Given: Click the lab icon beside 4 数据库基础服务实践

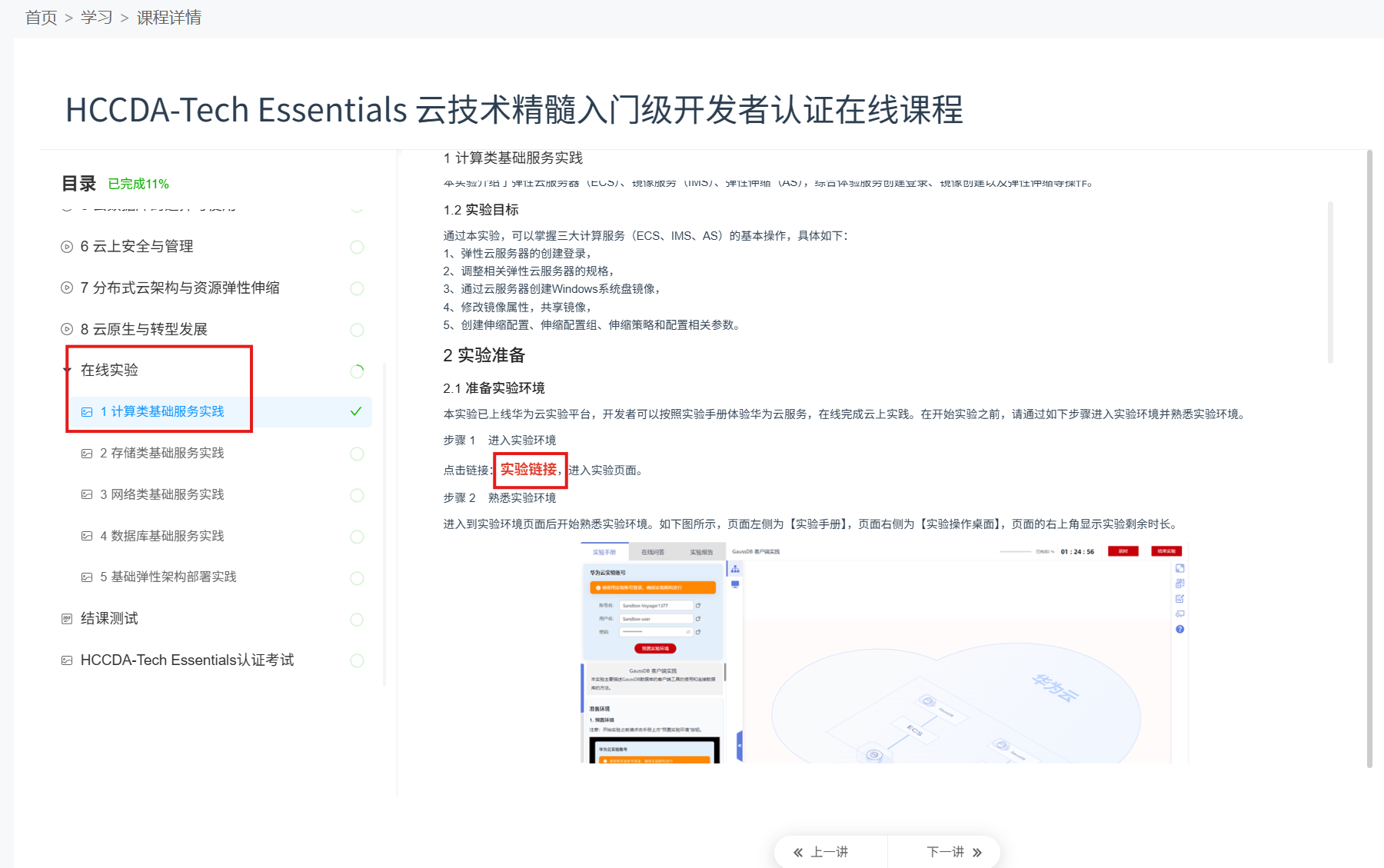Looking at the screenshot, I should point(87,537).
